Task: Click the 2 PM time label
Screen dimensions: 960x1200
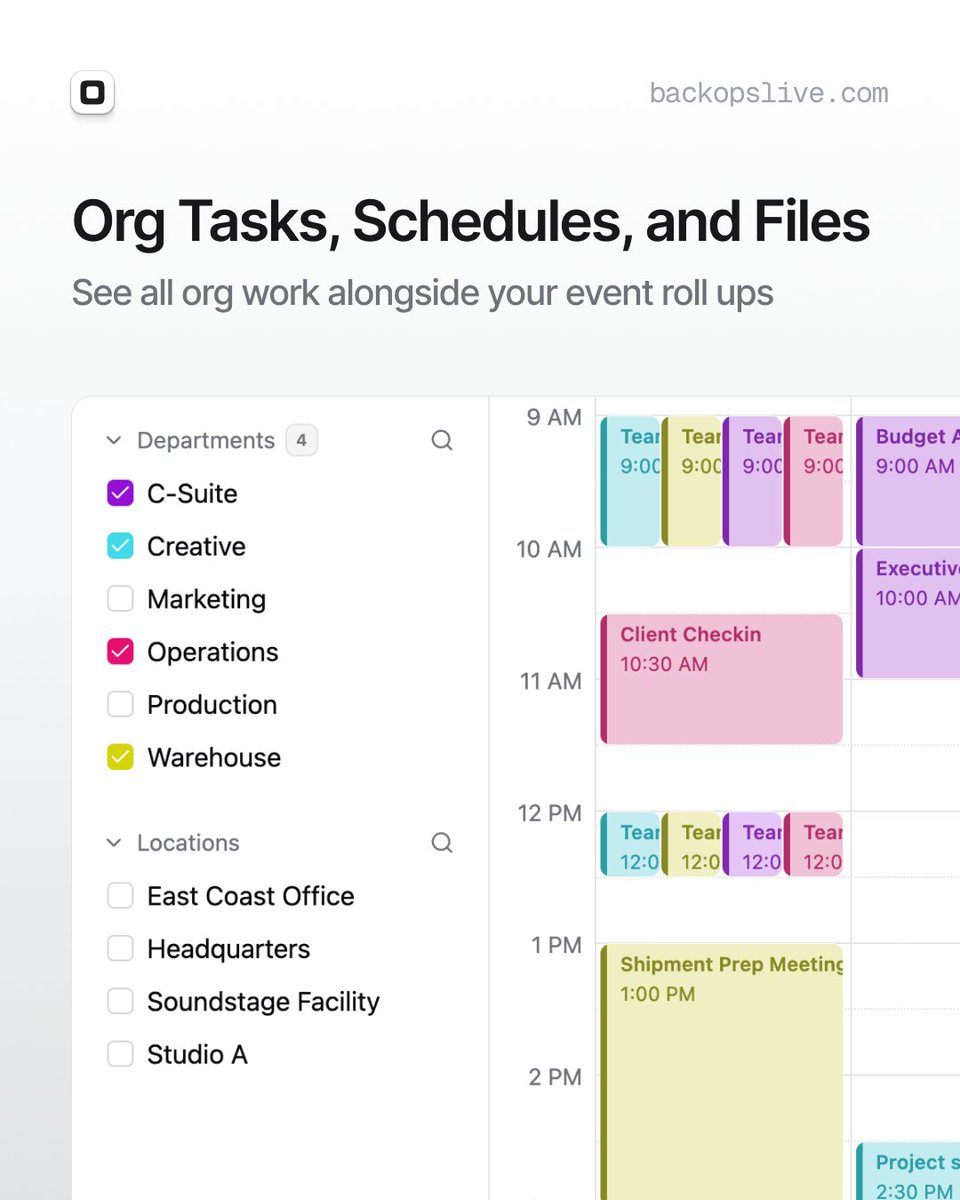Action: point(554,1077)
